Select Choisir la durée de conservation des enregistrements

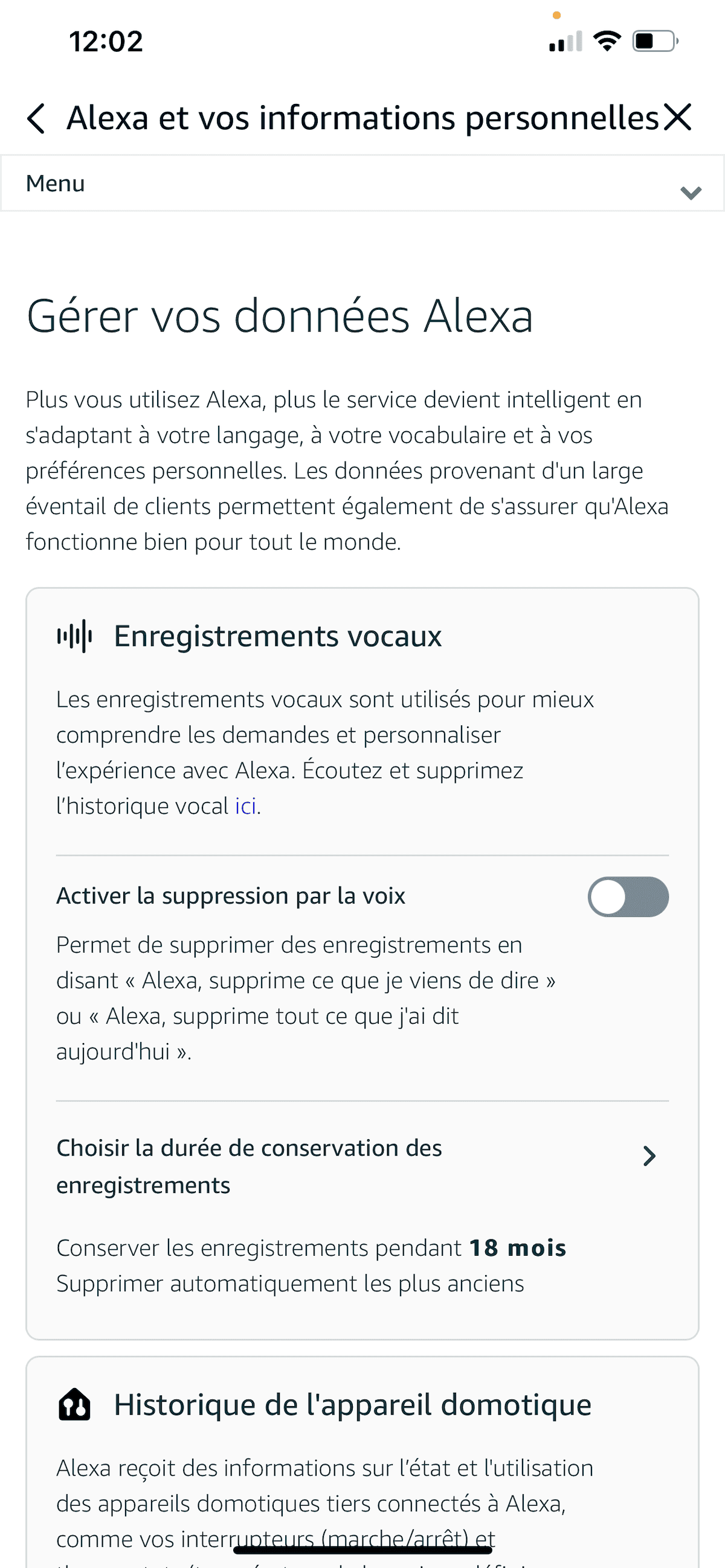click(x=249, y=1166)
